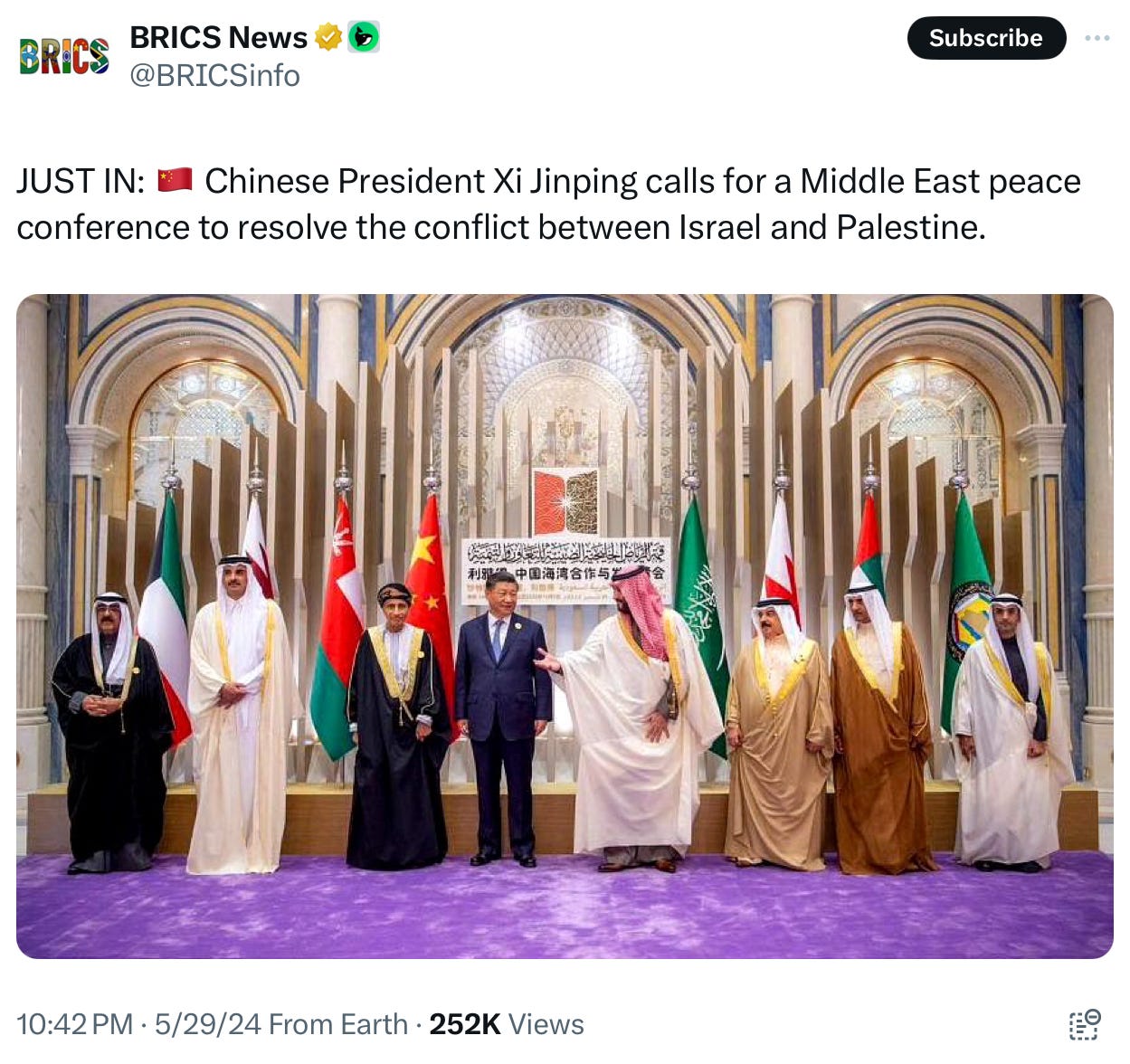1130x1064 pixels.
Task: Click the China flag emoji in the tweet
Action: (175, 180)
